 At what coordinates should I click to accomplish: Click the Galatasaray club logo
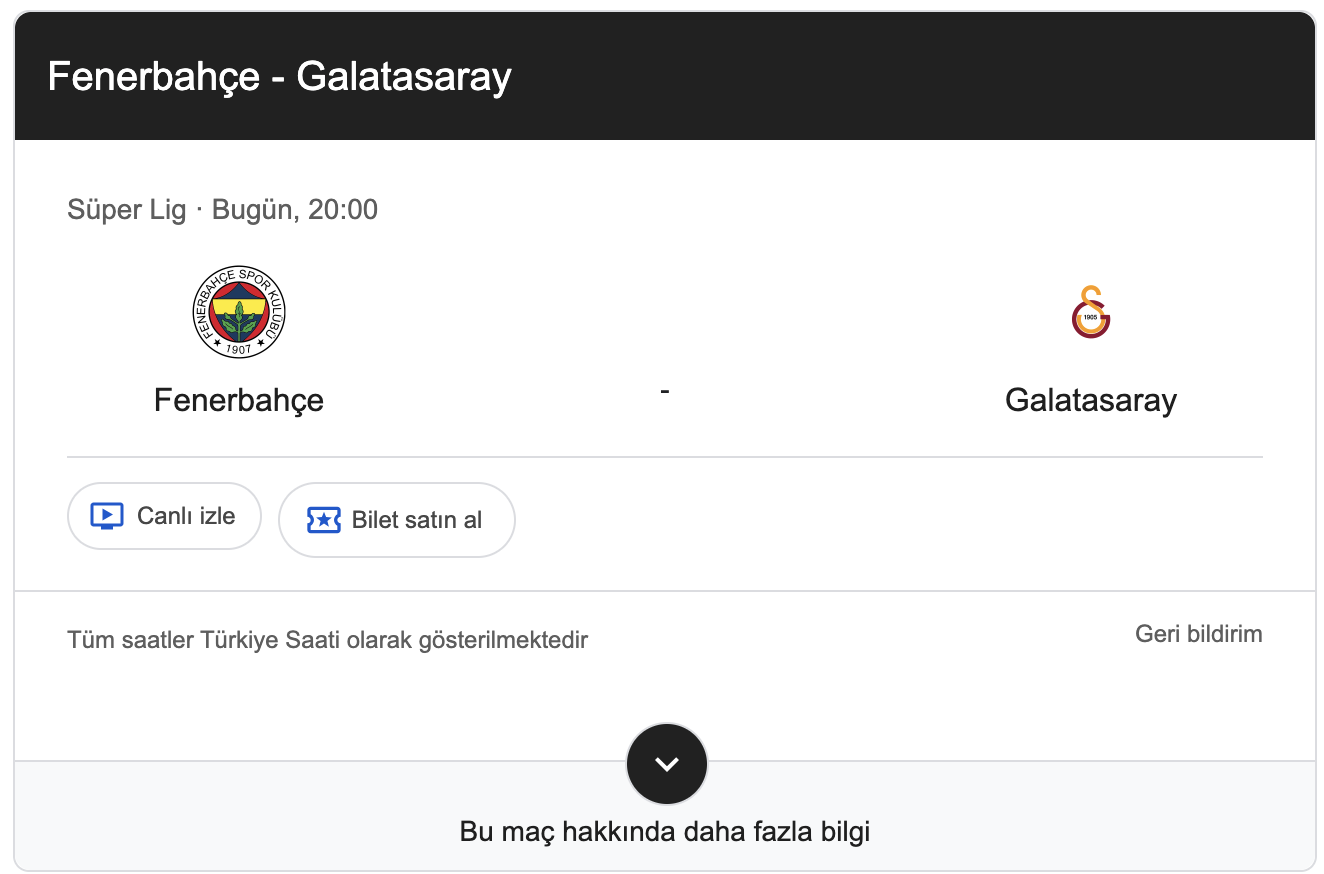click(x=1091, y=312)
